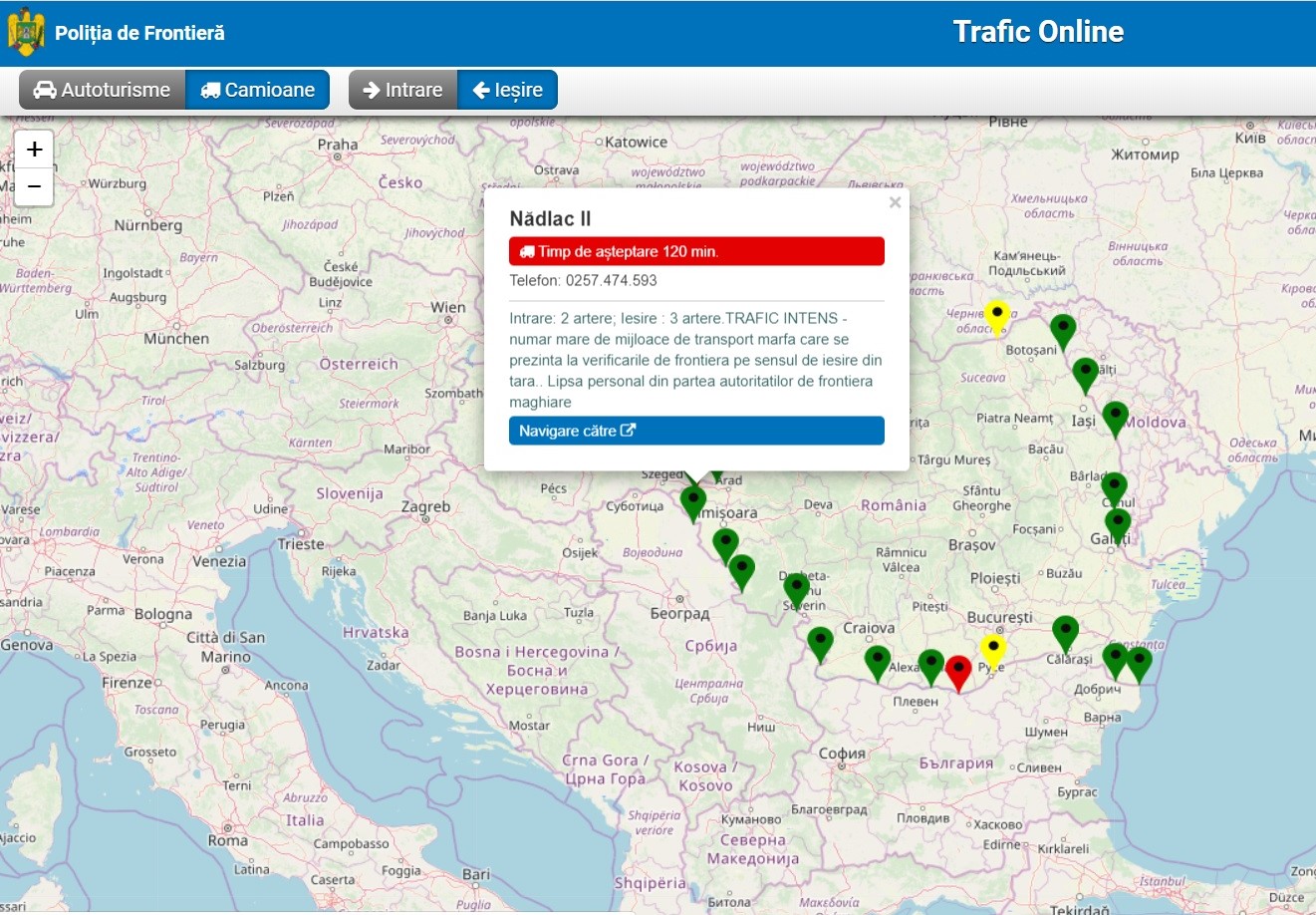Click the yellow marker near Botoșani

coord(996,316)
